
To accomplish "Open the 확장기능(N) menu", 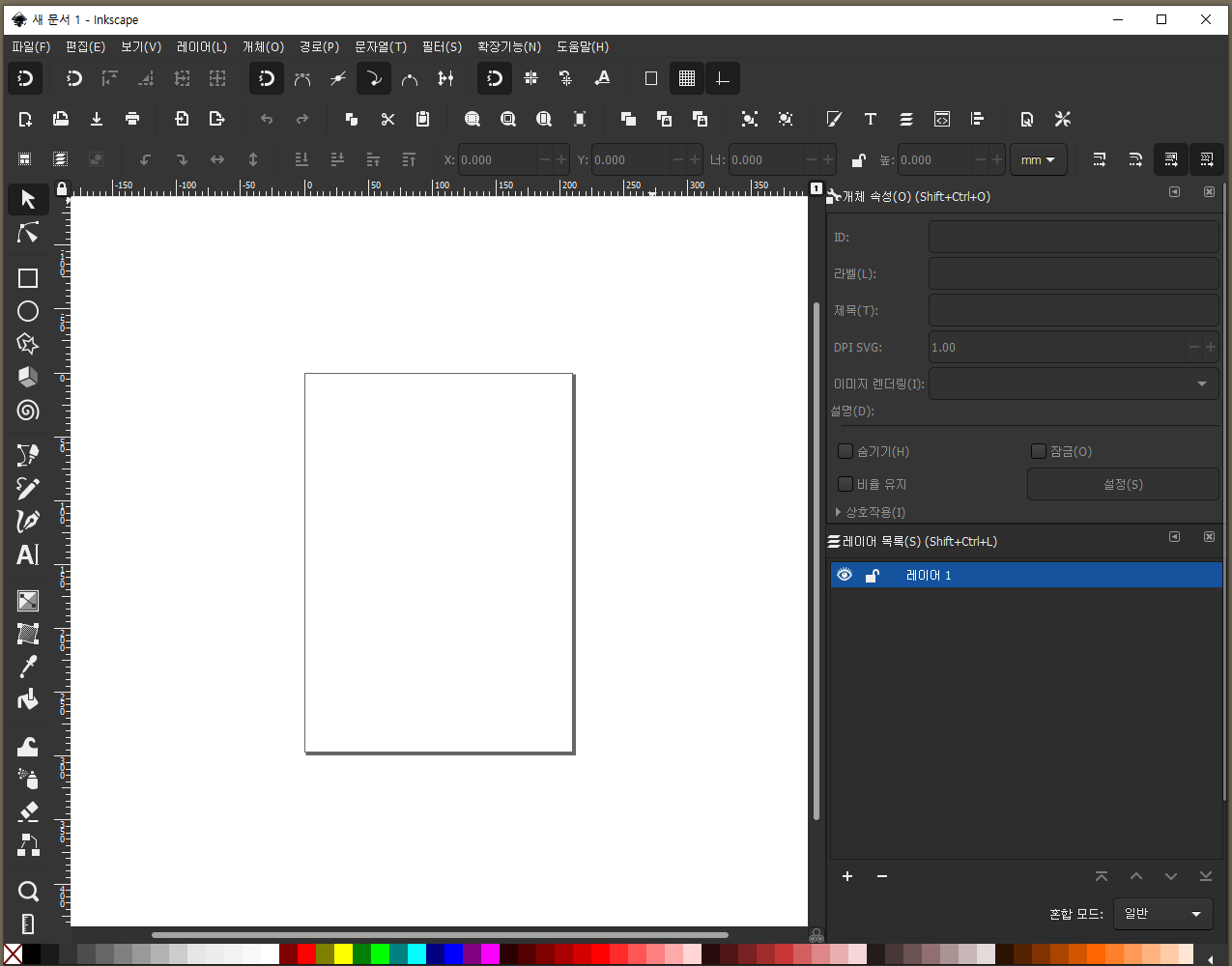I will coord(509,46).
